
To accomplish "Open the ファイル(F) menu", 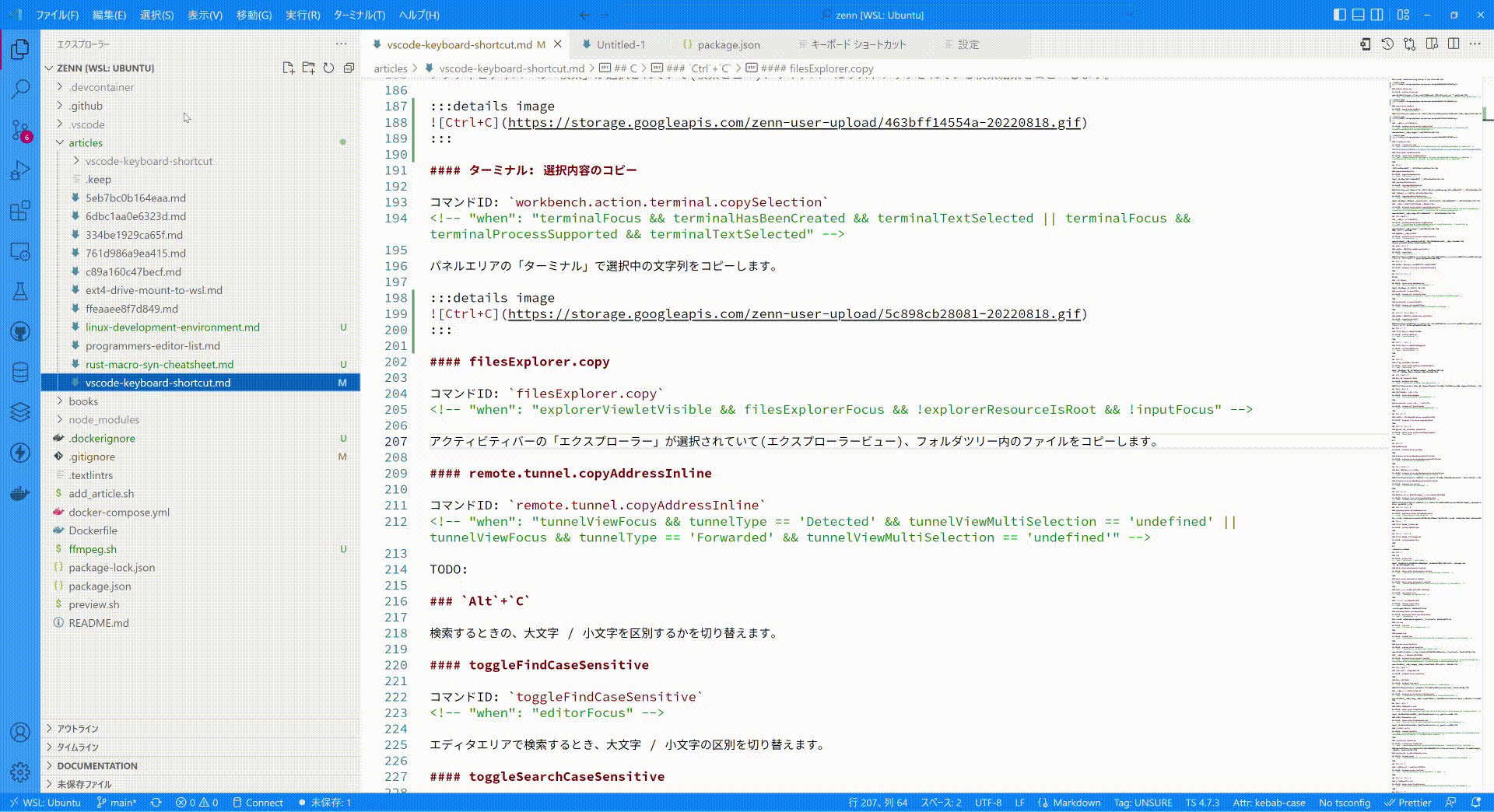I will 58,15.
